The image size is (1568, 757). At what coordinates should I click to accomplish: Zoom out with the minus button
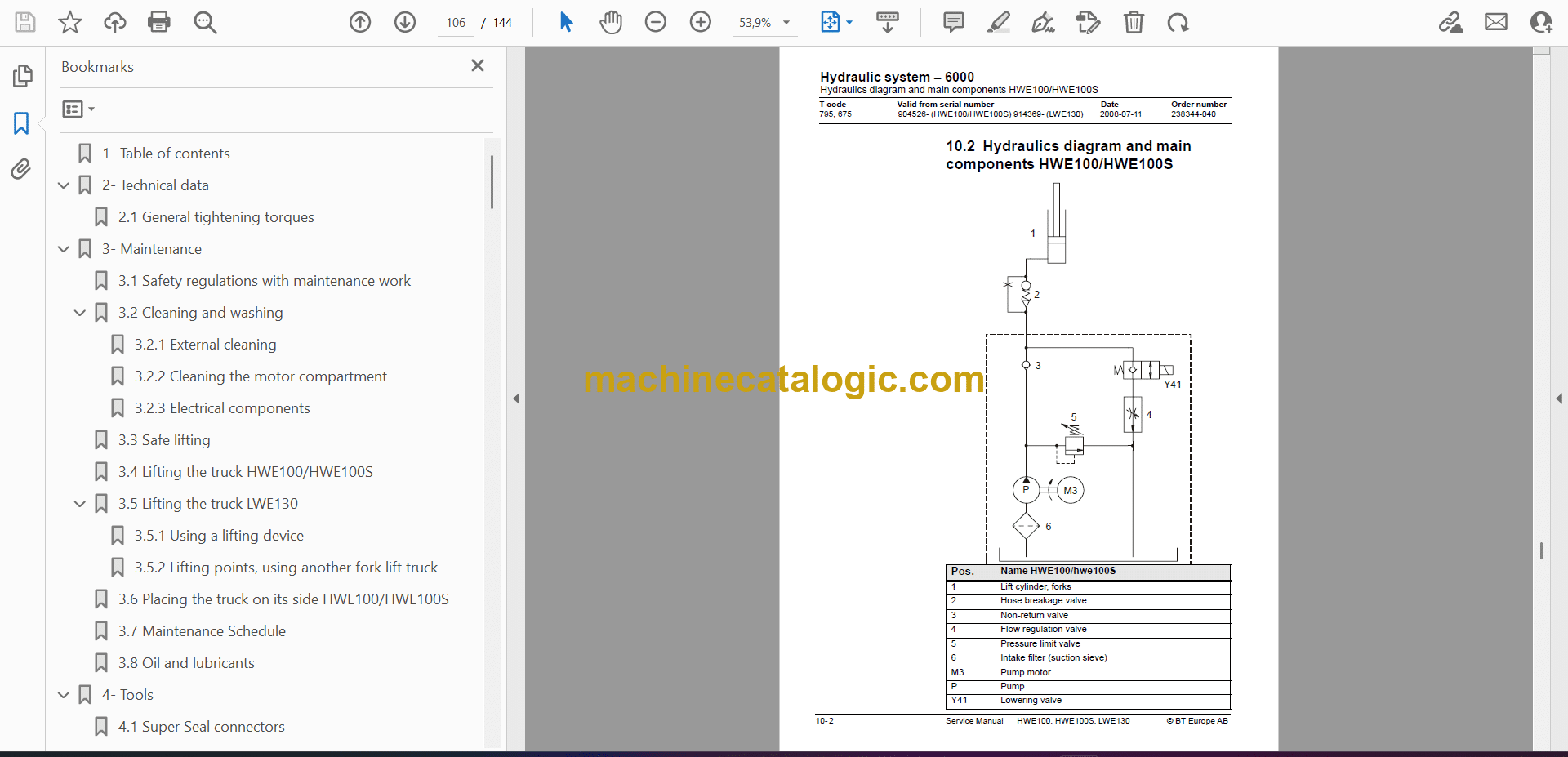656,22
